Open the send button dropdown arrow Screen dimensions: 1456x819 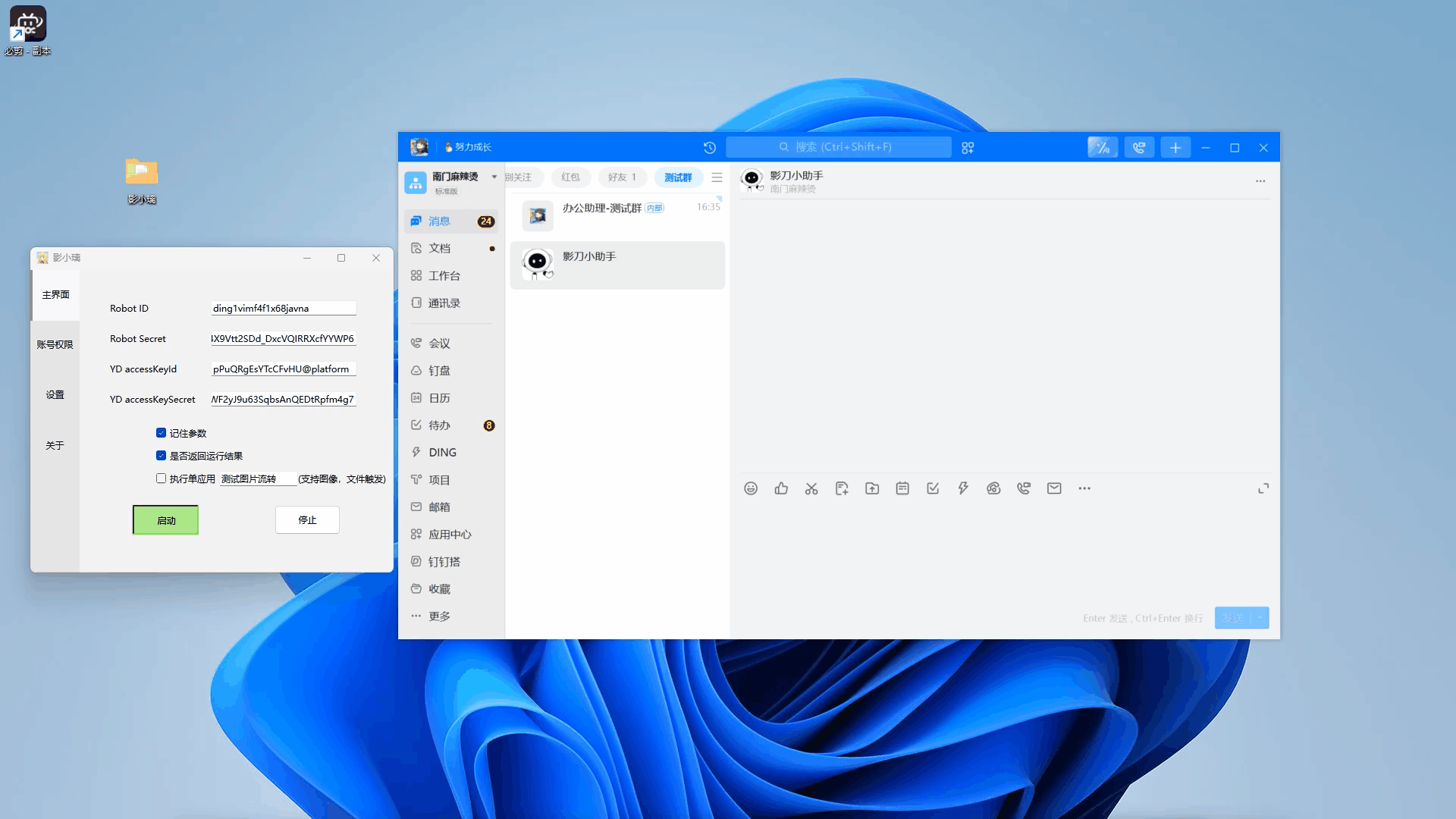[1260, 618]
